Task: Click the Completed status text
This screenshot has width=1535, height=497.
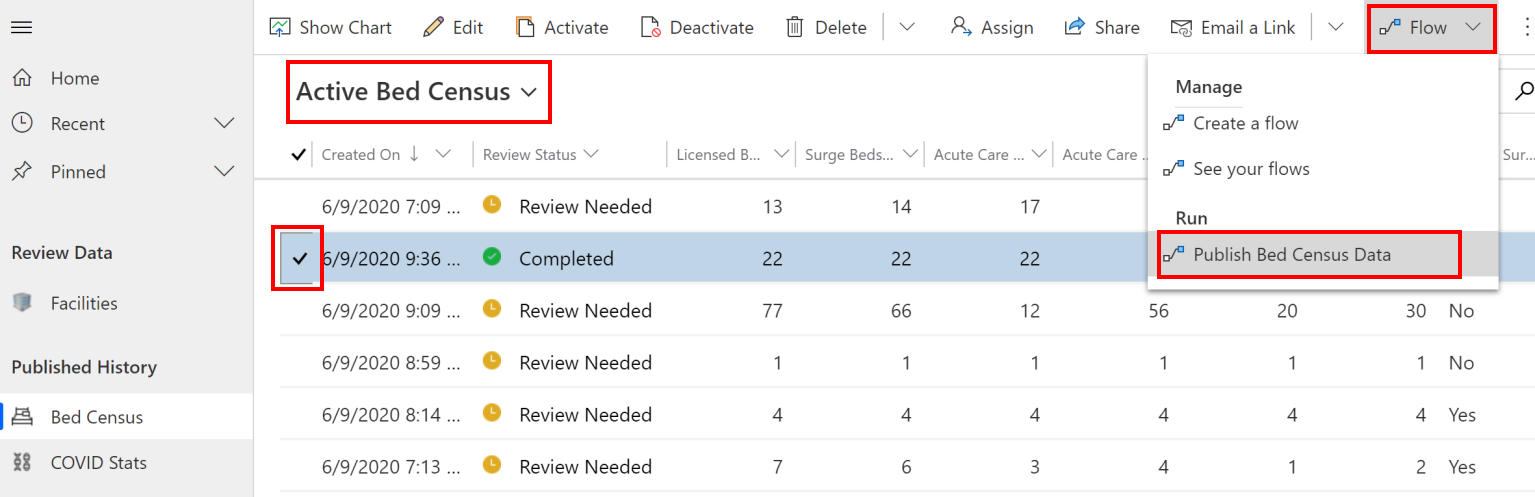Action: [x=566, y=259]
